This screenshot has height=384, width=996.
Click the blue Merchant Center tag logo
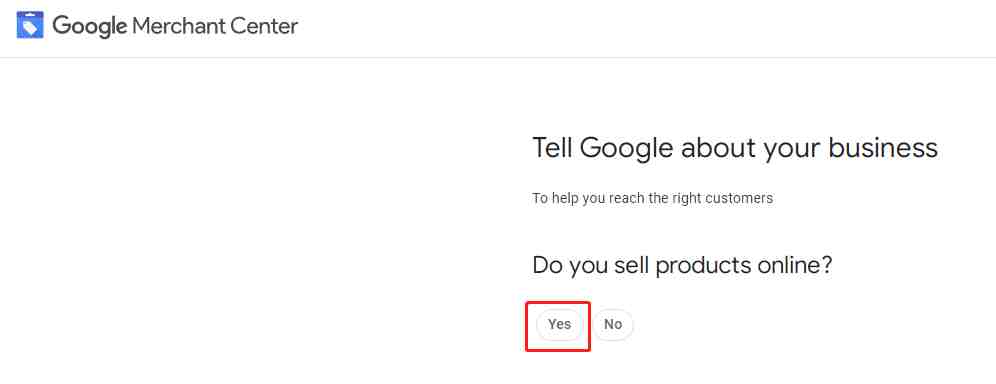point(30,25)
